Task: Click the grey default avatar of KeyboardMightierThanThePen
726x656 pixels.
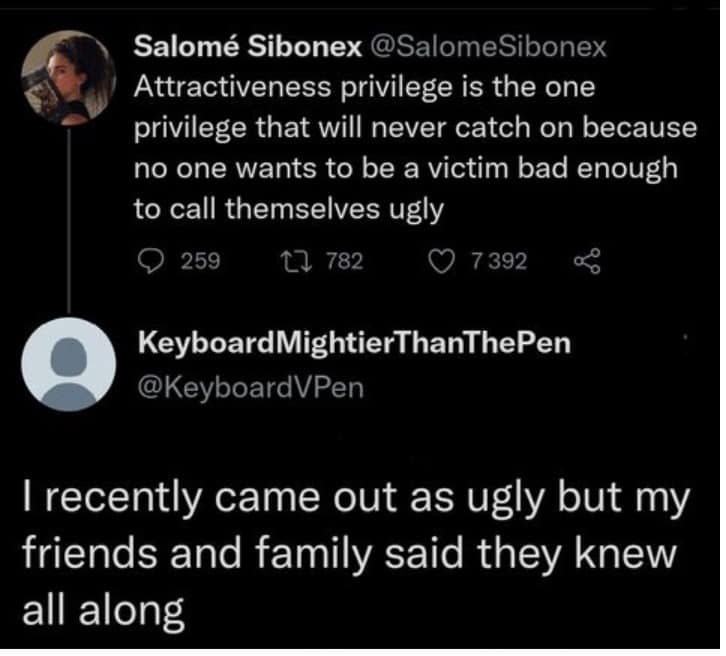Action: click(69, 366)
